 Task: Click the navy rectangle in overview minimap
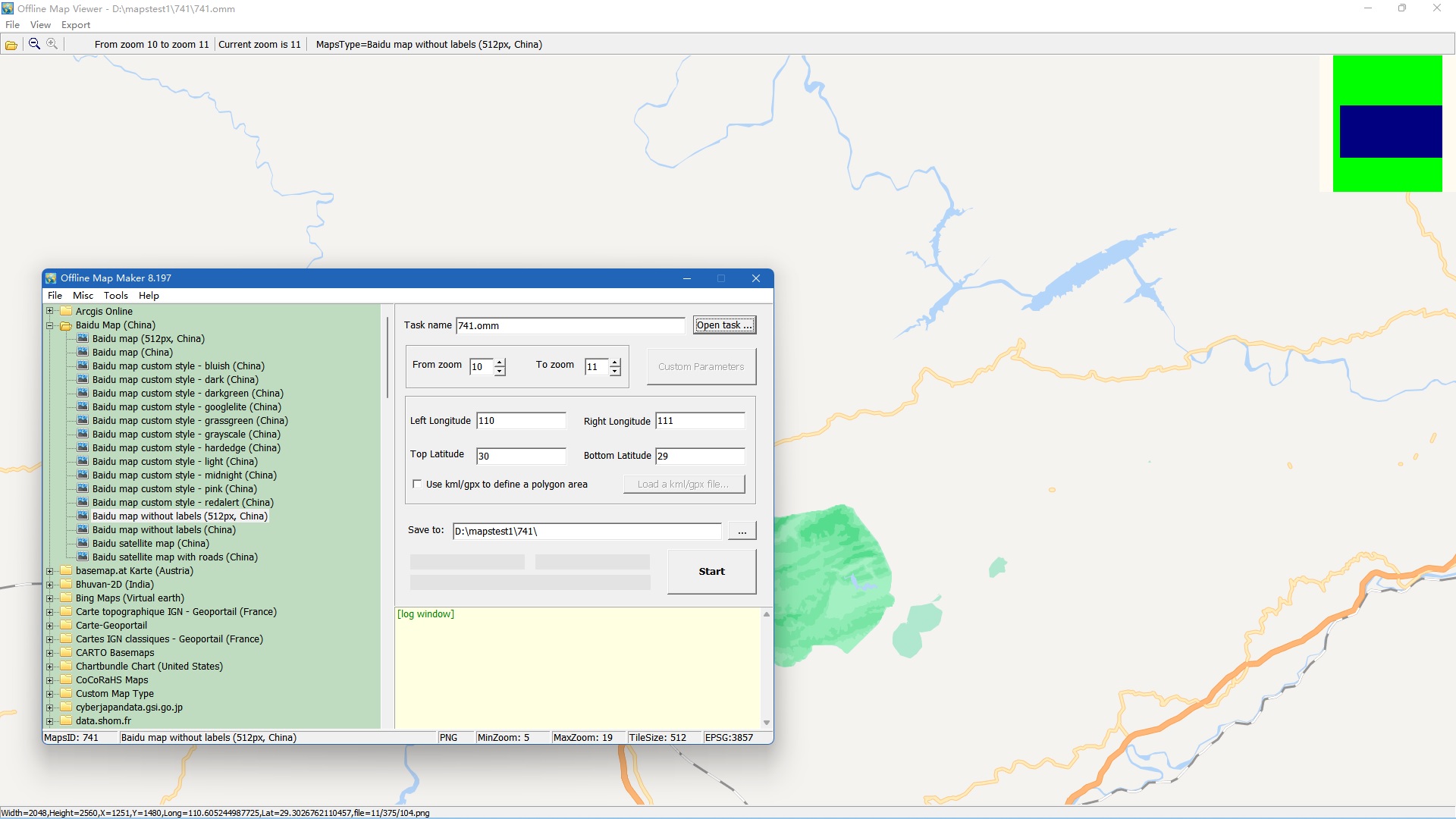[1390, 131]
